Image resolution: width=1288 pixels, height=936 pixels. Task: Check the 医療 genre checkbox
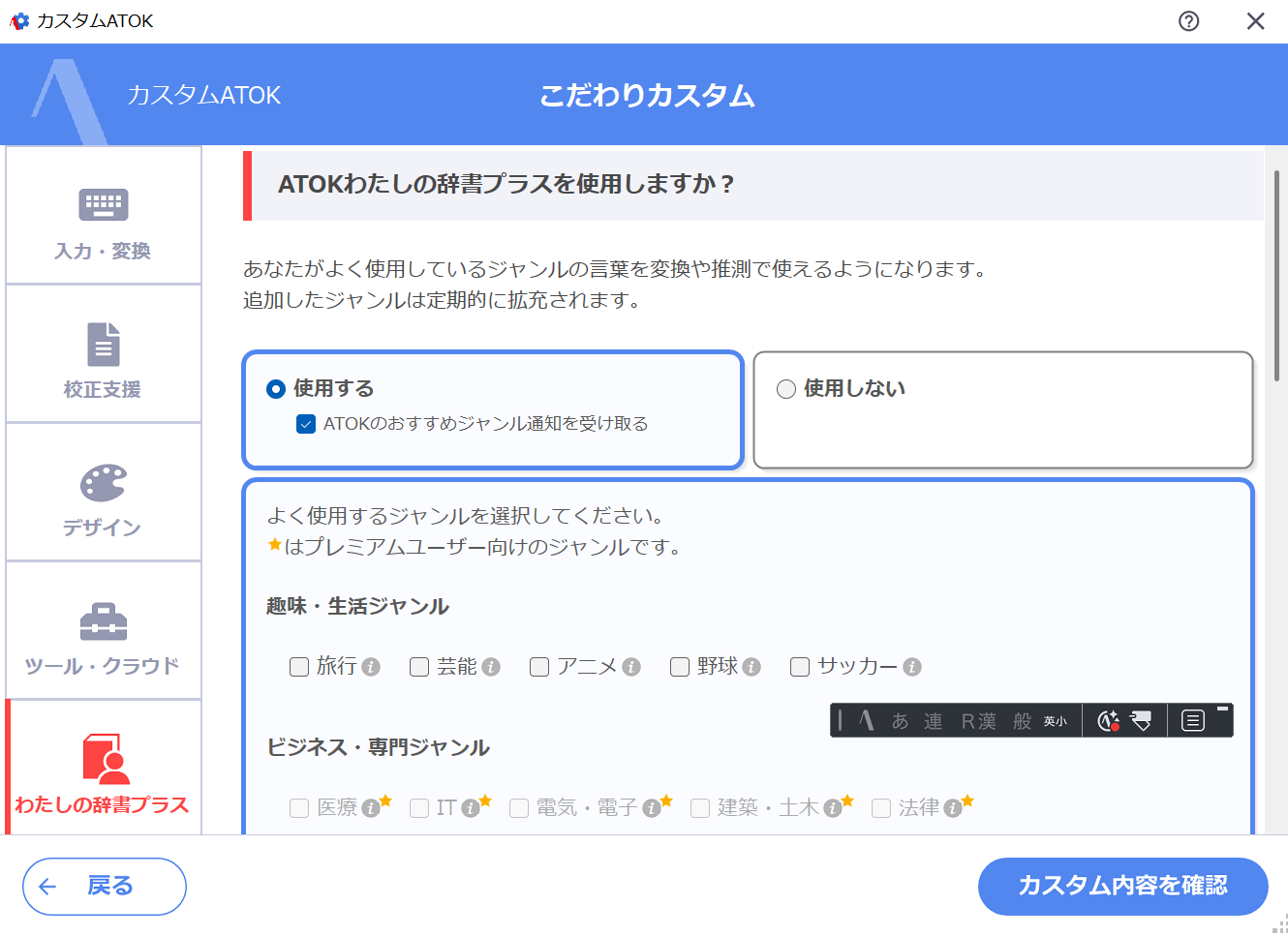tap(299, 808)
